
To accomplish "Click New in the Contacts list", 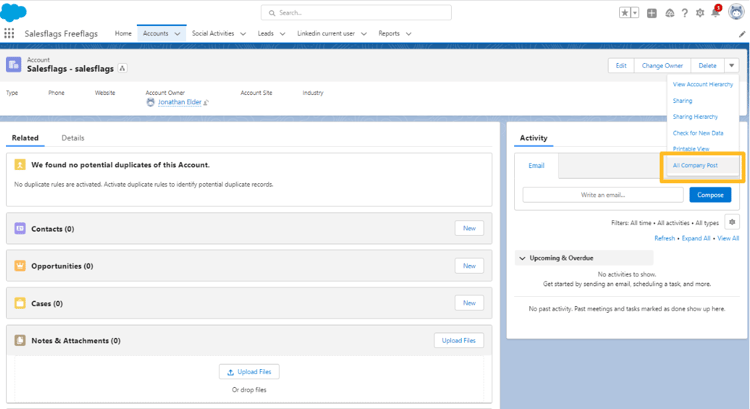I will tap(469, 228).
